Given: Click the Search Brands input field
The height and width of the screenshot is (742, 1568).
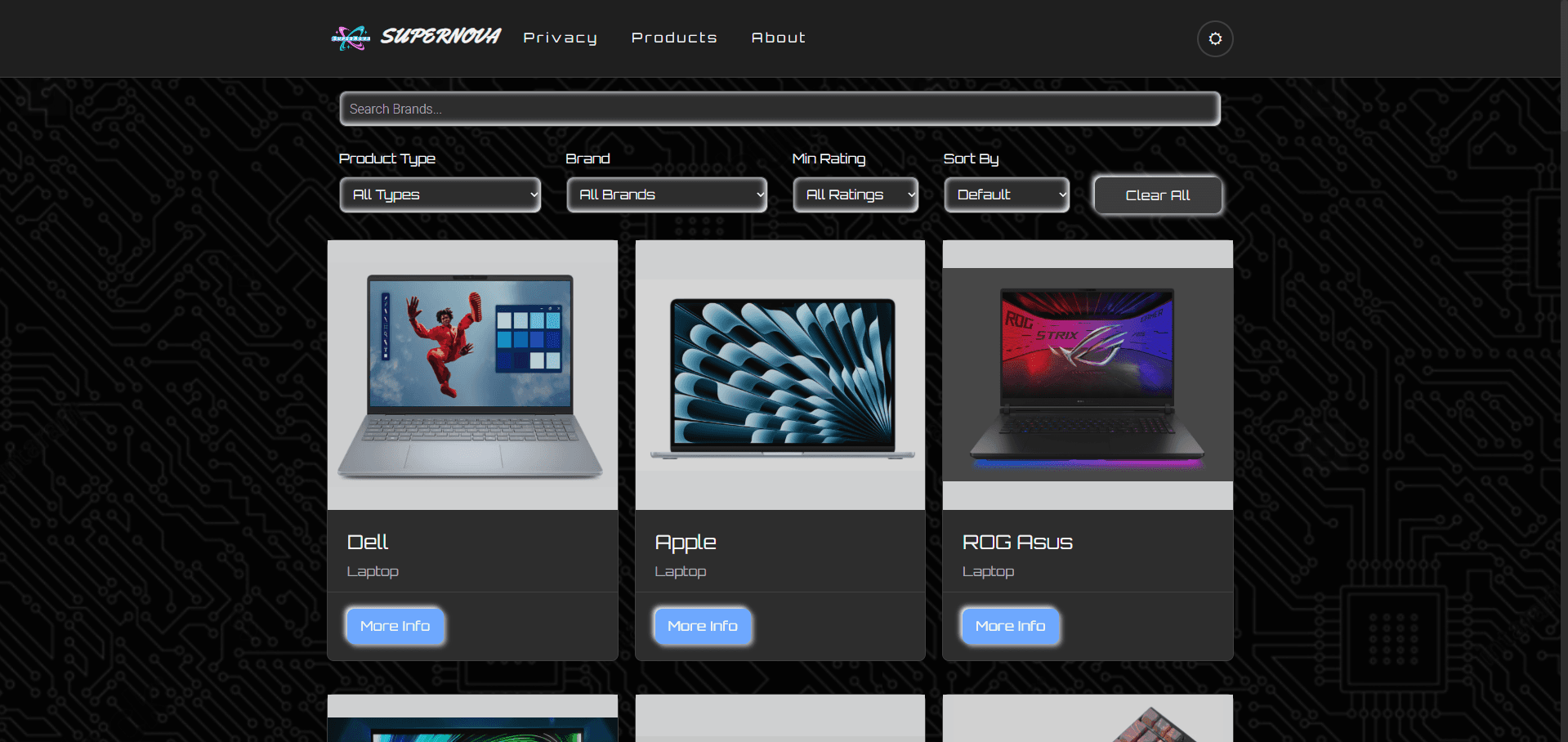Looking at the screenshot, I should click(780, 109).
